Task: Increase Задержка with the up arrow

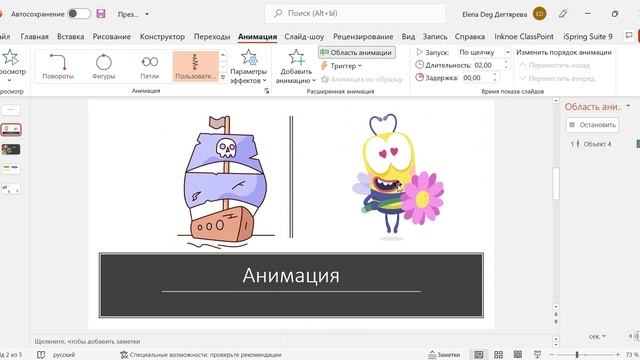Action: [495, 76]
